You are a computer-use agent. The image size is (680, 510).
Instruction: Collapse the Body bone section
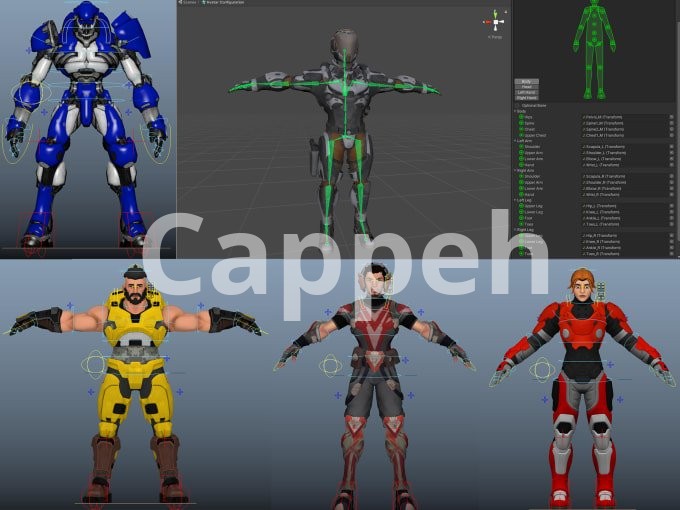(516, 111)
